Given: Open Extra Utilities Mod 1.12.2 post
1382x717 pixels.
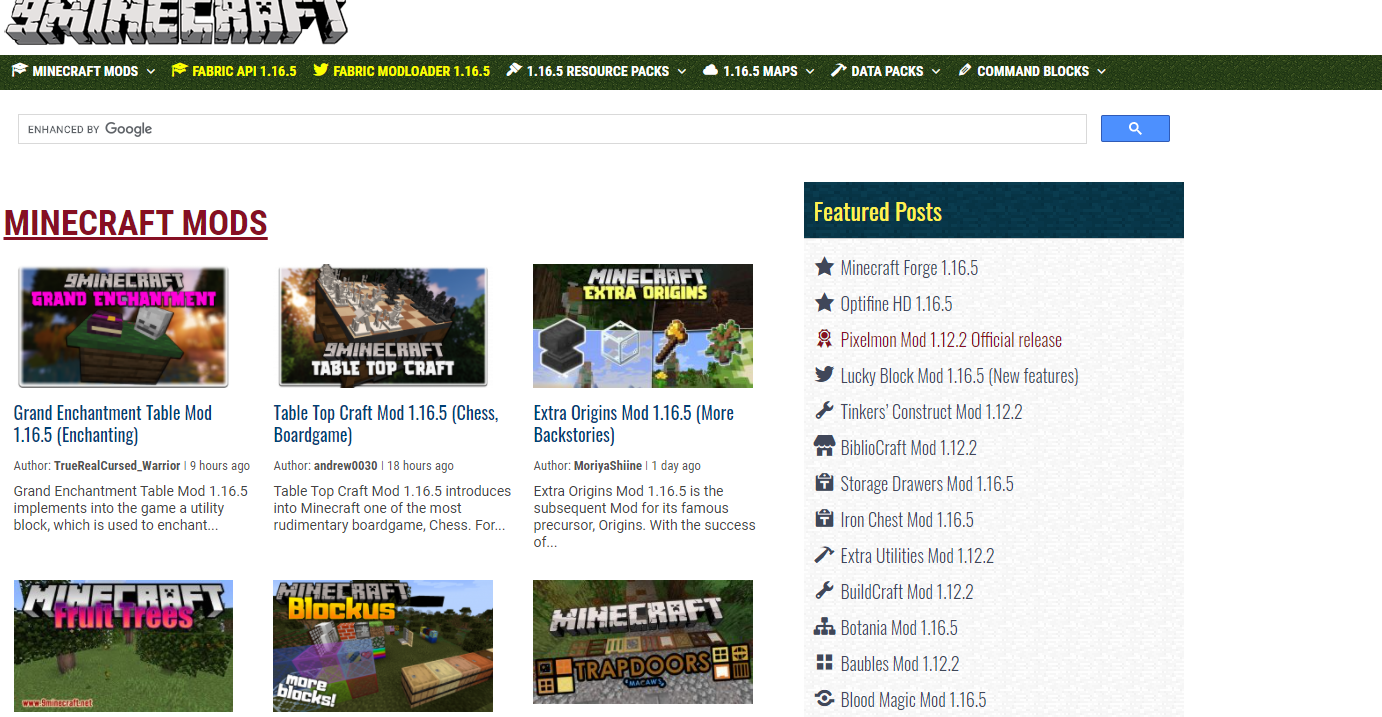Looking at the screenshot, I should click(x=917, y=556).
